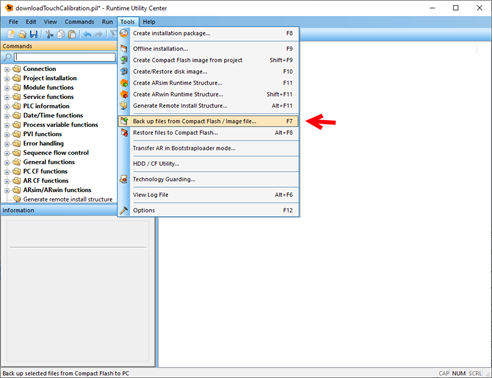Click the Open folder toolbar icon
492x378 pixels.
tap(22, 34)
